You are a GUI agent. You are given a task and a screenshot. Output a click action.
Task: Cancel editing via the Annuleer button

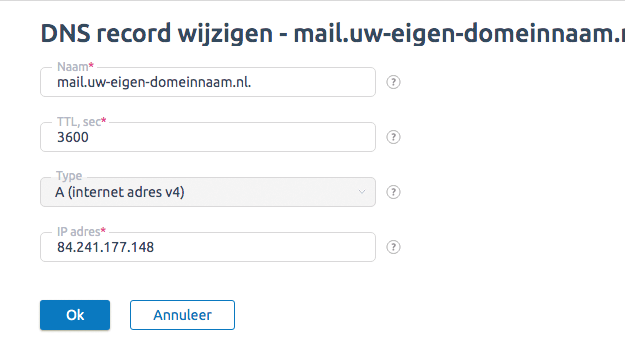pyautogui.click(x=182, y=315)
